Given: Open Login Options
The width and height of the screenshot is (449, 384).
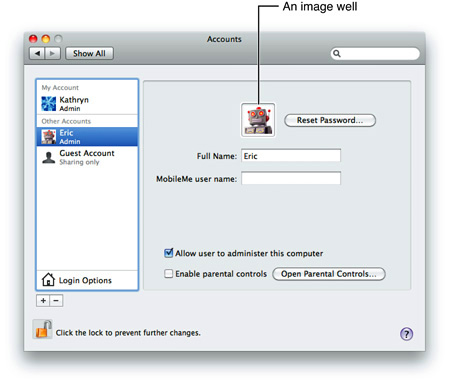Looking at the screenshot, I should click(x=87, y=280).
